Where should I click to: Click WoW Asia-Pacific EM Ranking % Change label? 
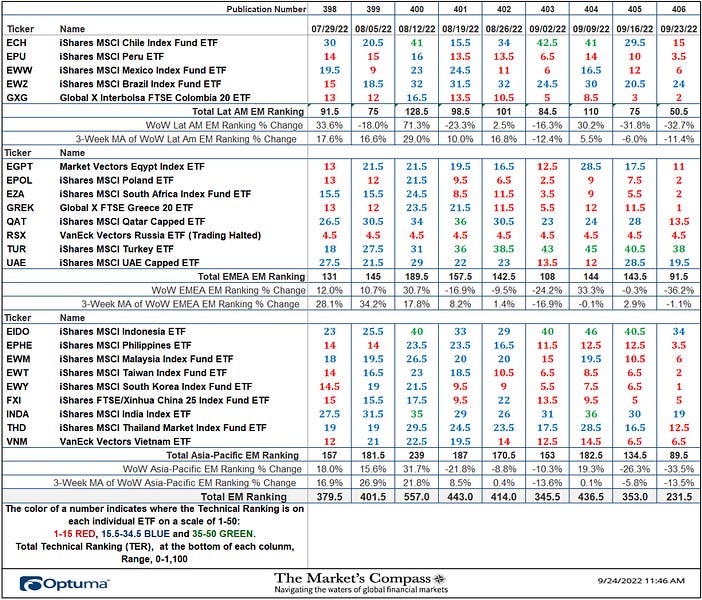point(212,469)
